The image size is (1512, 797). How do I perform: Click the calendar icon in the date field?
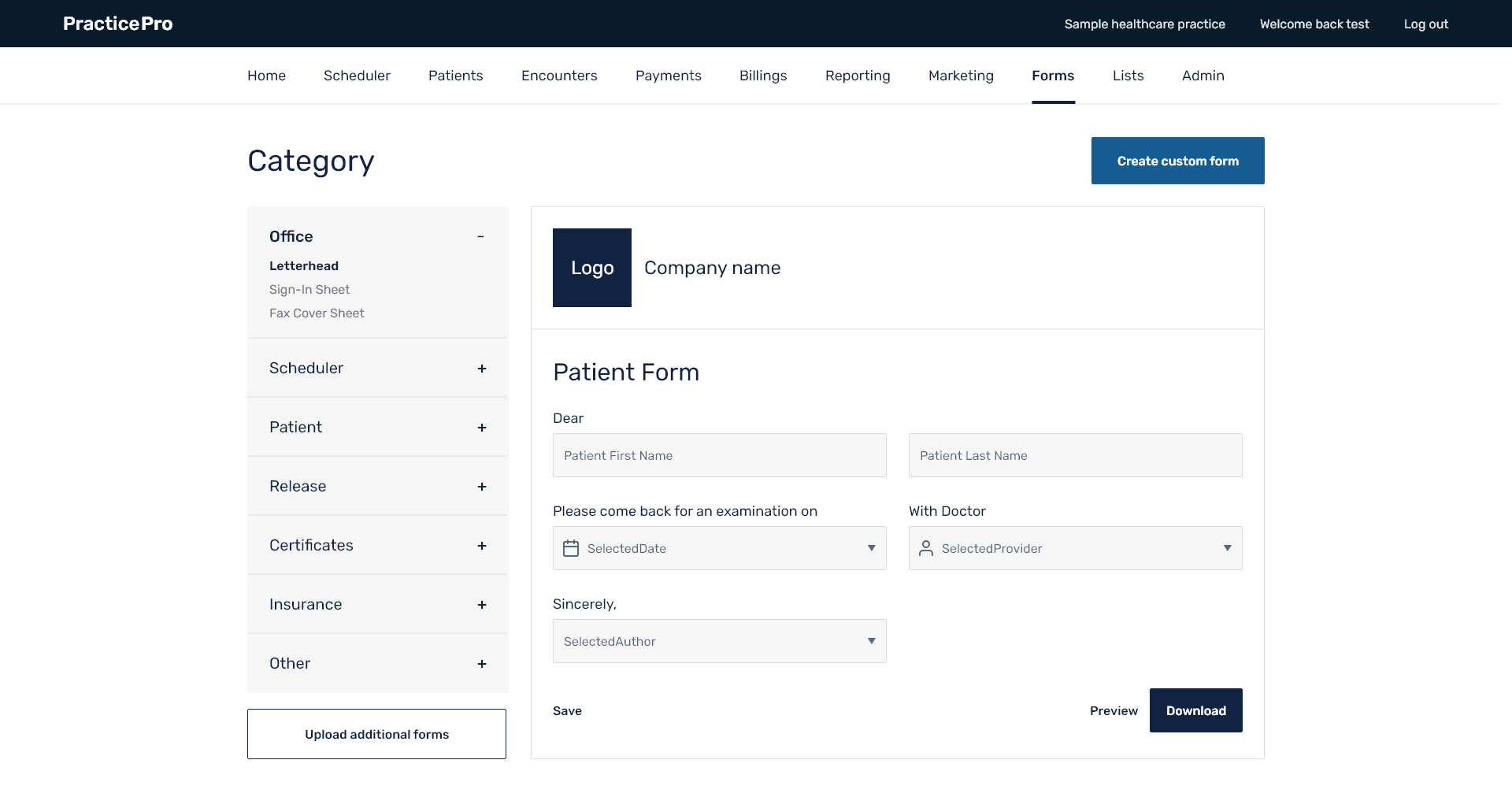click(571, 548)
